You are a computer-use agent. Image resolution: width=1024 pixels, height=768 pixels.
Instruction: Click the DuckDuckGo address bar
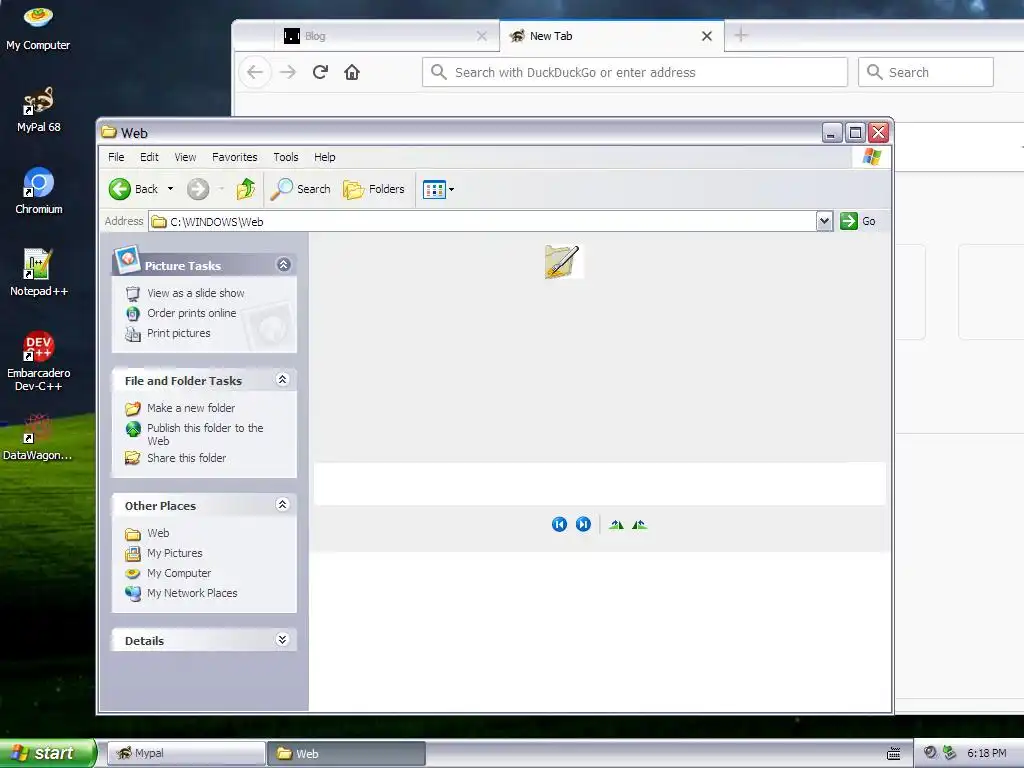click(635, 72)
